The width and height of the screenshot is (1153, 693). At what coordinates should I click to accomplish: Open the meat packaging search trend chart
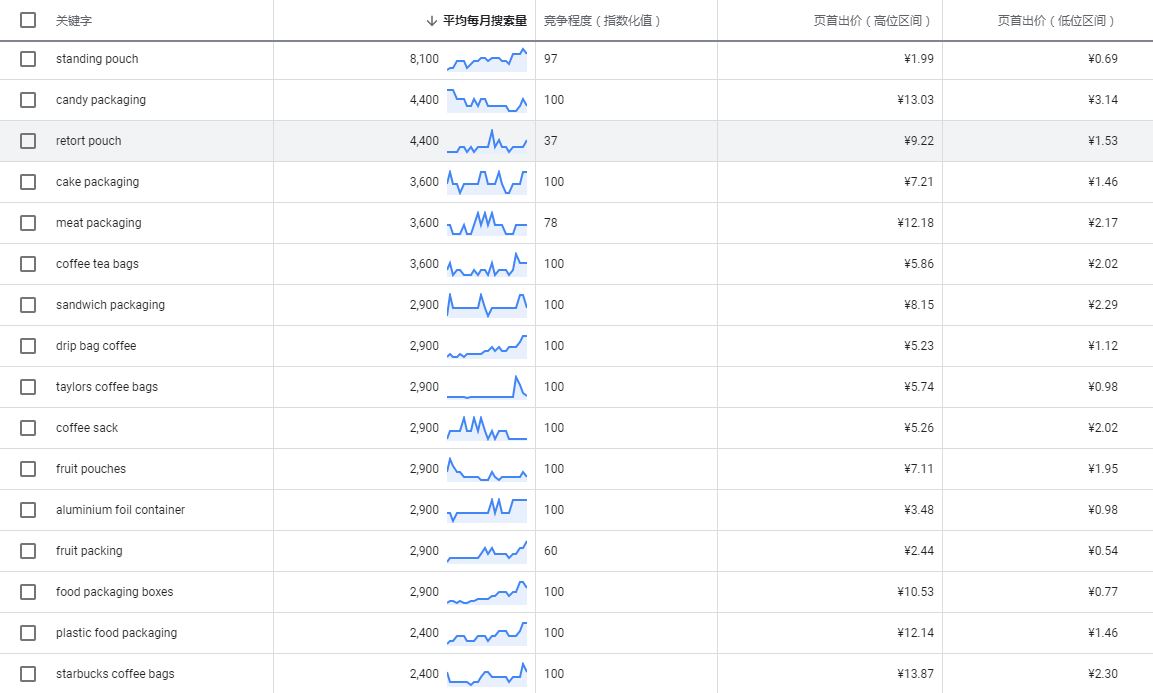487,223
